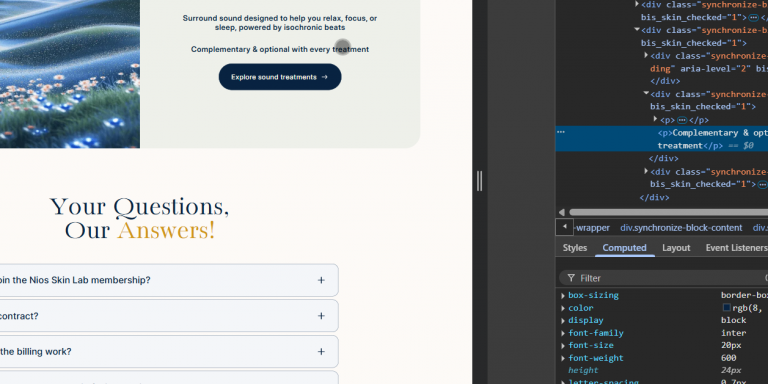The width and height of the screenshot is (768, 384).
Task: Click the font-weight value 600
Action: click(728, 358)
